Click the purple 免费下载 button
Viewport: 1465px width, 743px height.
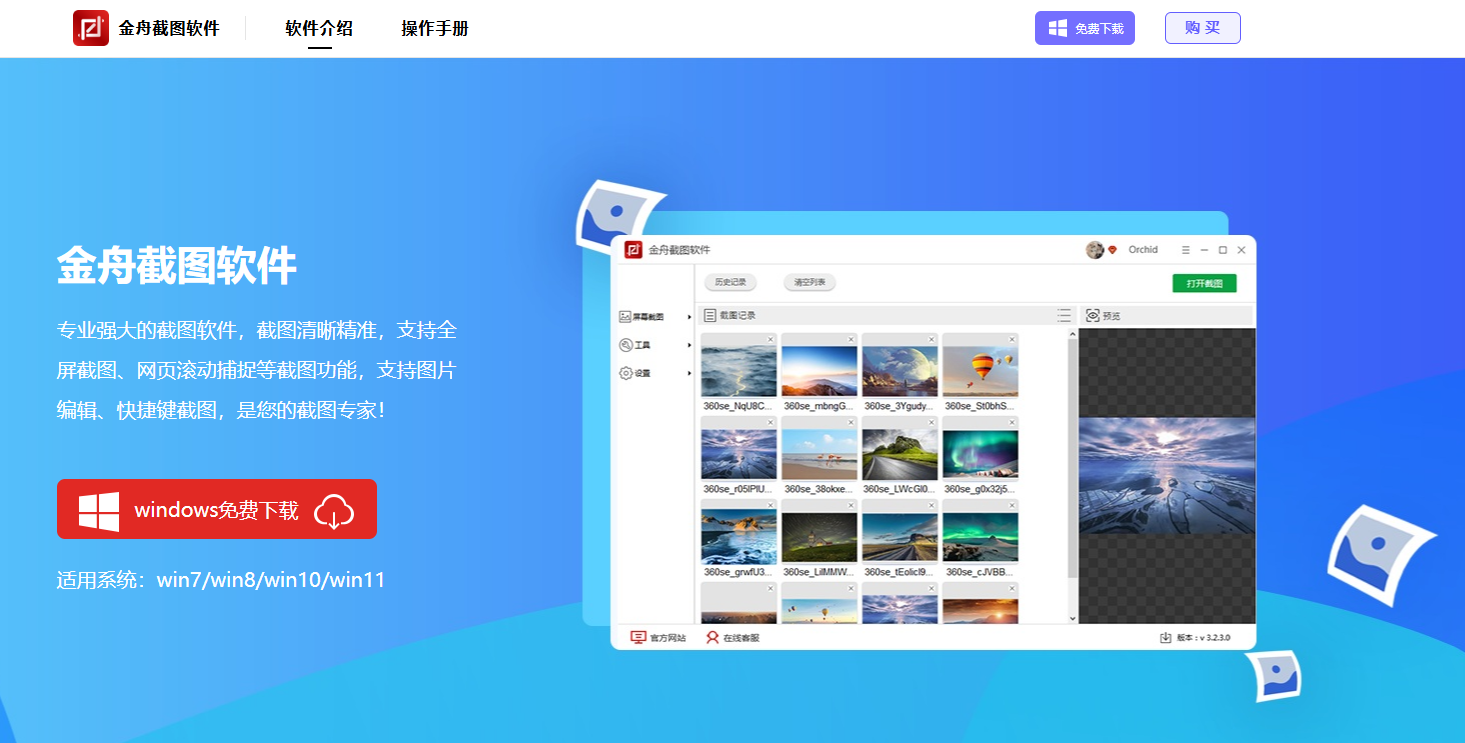click(x=1084, y=28)
